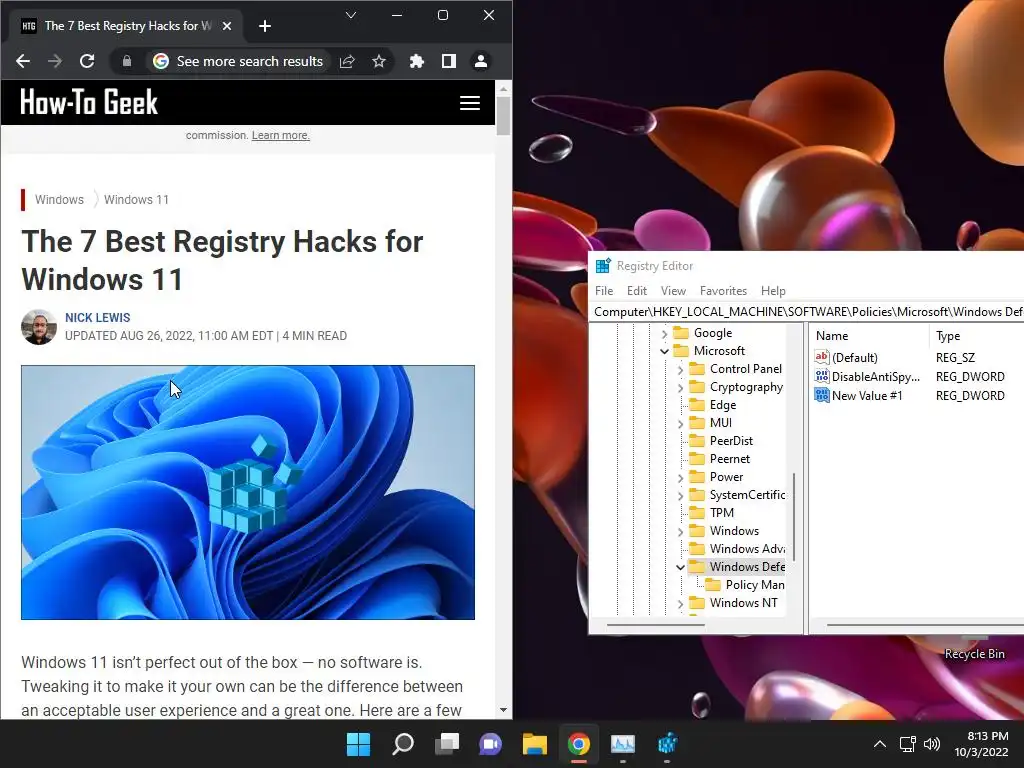Select the Peernet registry key
The height and width of the screenshot is (768, 1024).
[x=729, y=459]
